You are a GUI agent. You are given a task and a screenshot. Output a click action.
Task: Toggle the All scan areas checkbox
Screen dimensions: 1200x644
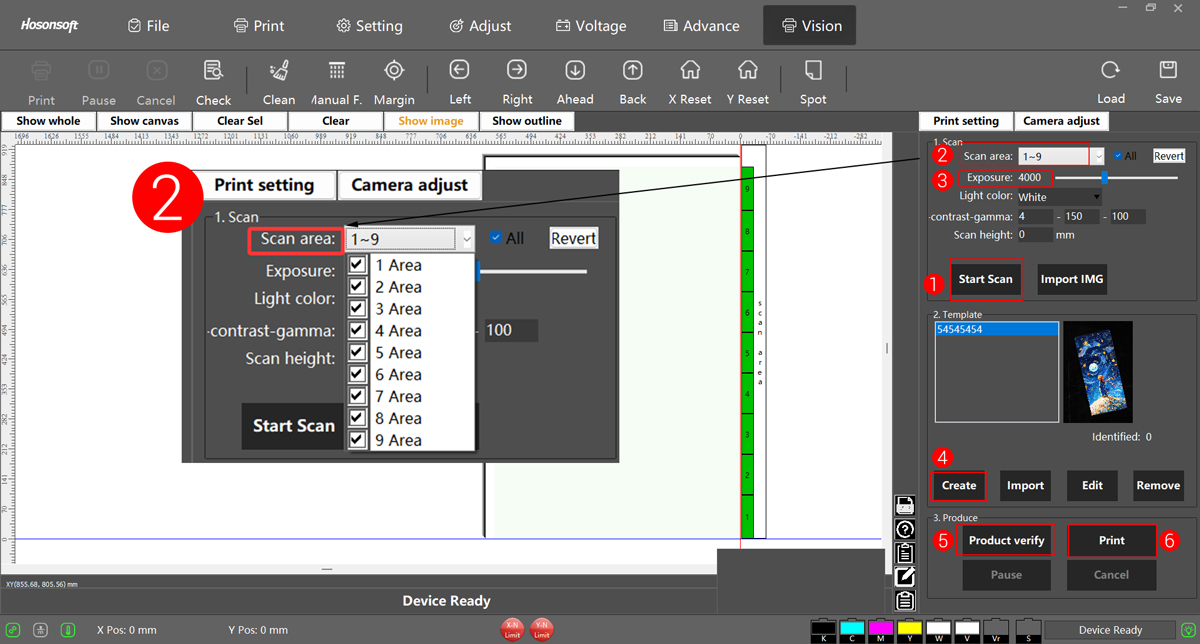tap(1119, 156)
